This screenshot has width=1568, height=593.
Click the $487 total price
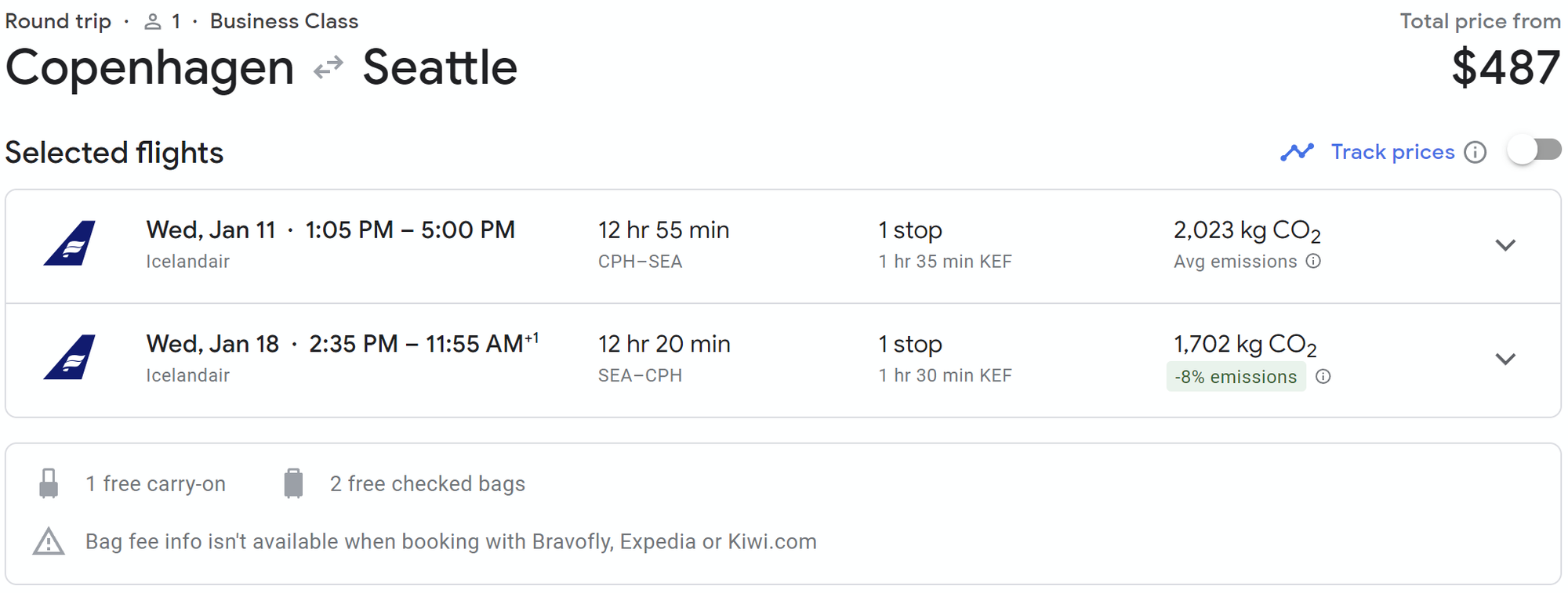pos(1505,68)
